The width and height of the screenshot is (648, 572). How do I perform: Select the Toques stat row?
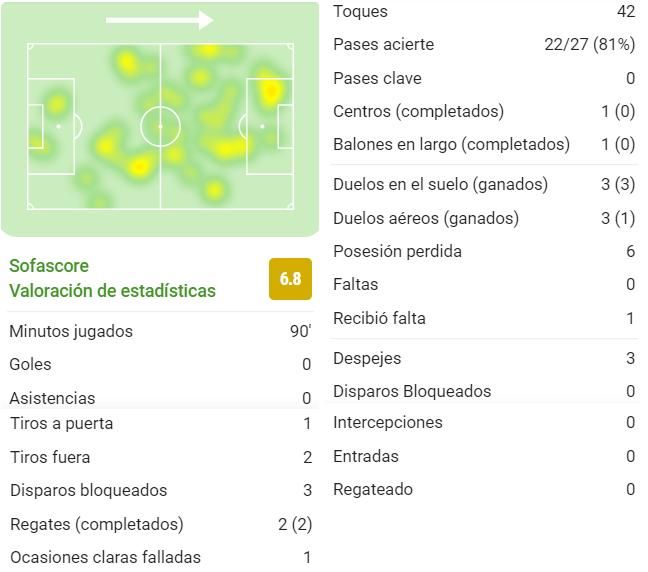click(484, 11)
